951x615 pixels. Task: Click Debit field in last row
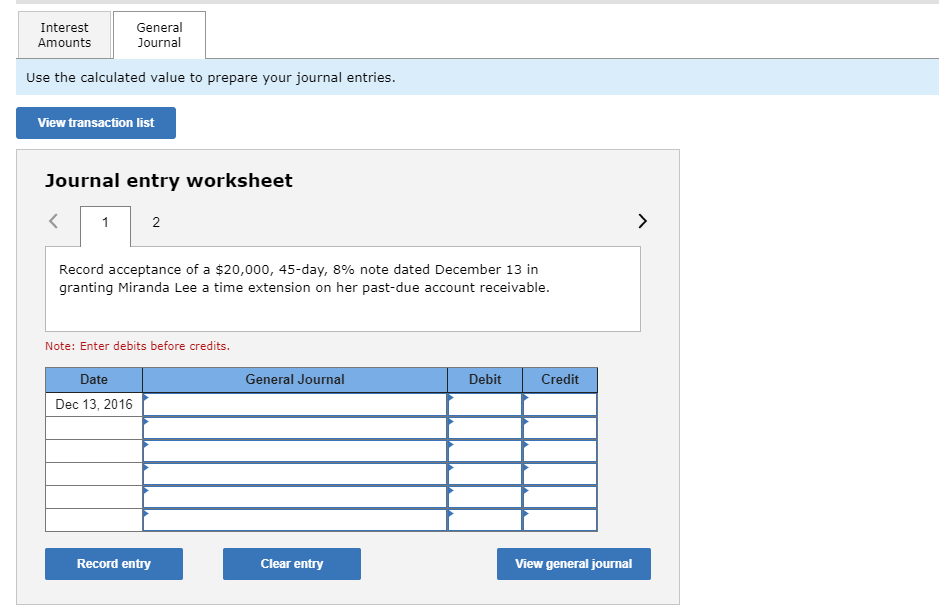[x=485, y=520]
